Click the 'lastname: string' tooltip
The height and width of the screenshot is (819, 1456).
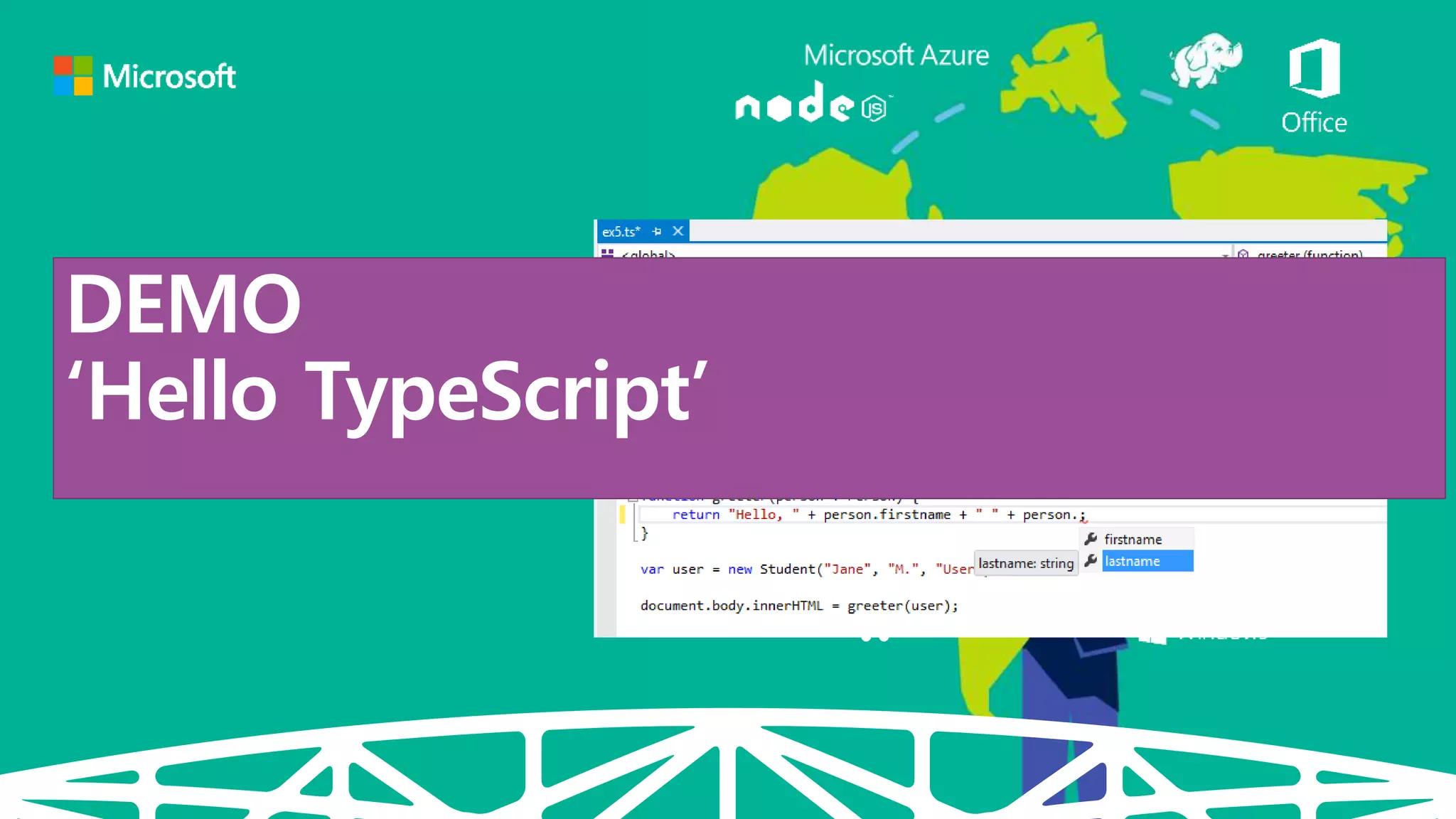click(x=1026, y=563)
